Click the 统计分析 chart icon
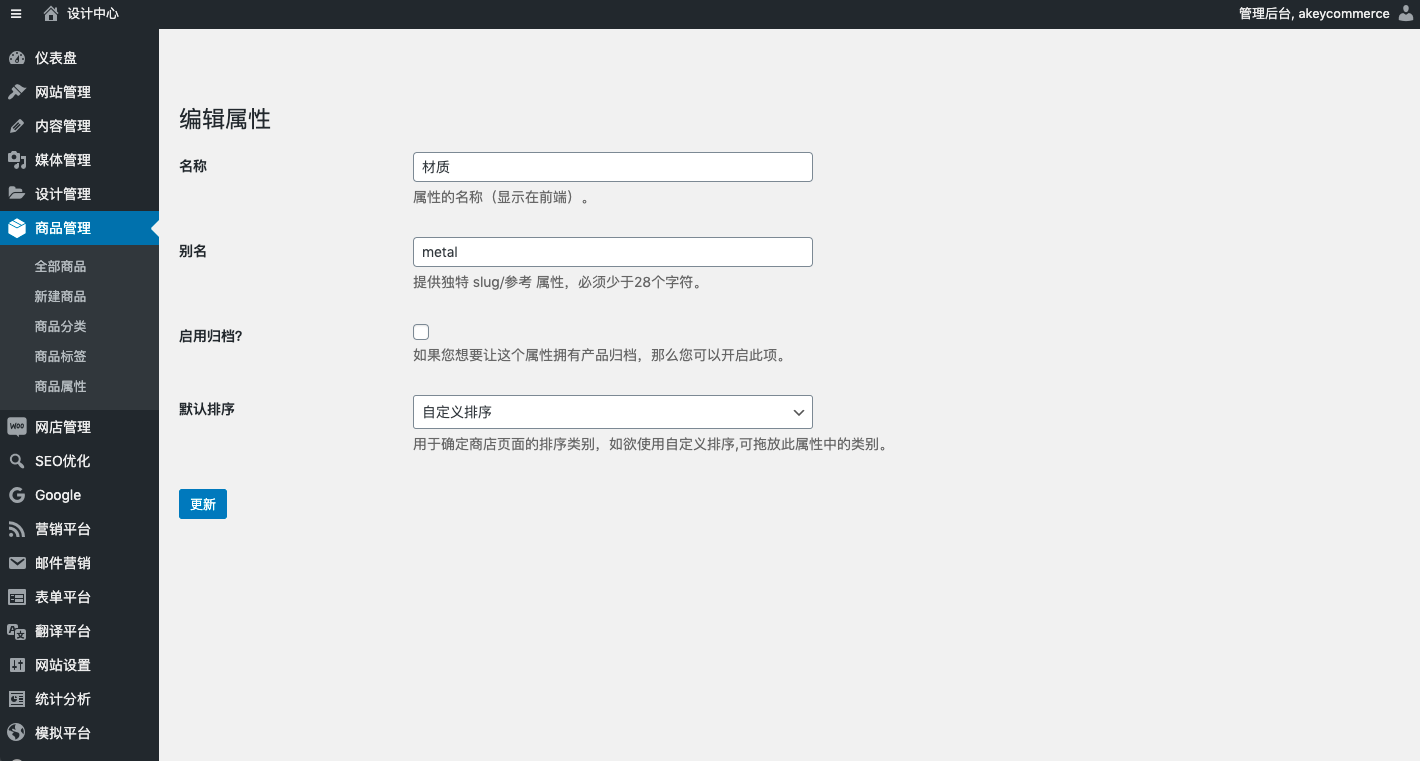Image resolution: width=1420 pixels, height=761 pixels. pyautogui.click(x=16, y=699)
